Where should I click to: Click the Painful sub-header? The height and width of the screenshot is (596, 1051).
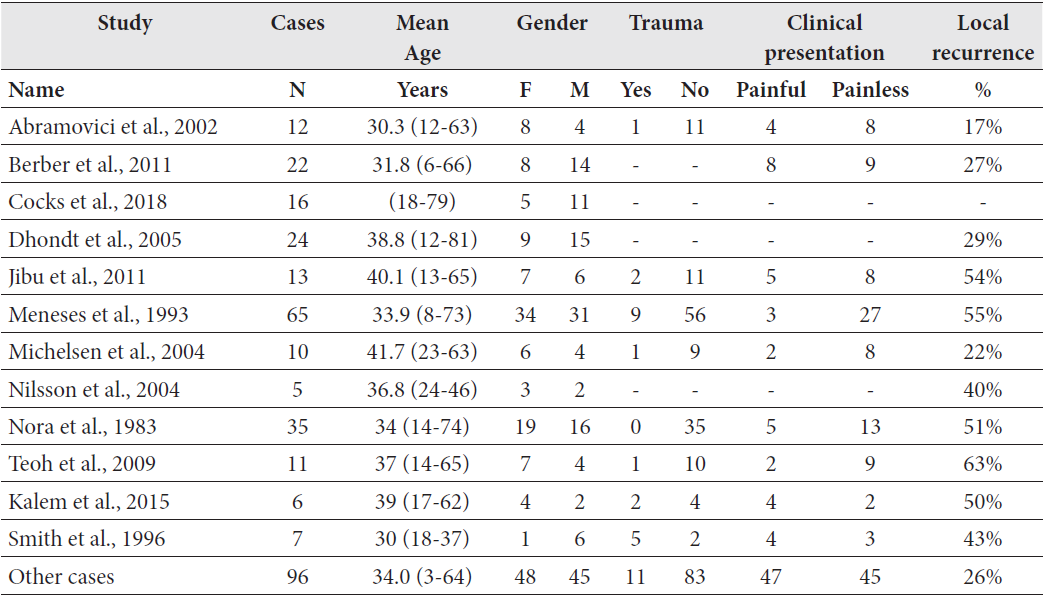tap(771, 90)
